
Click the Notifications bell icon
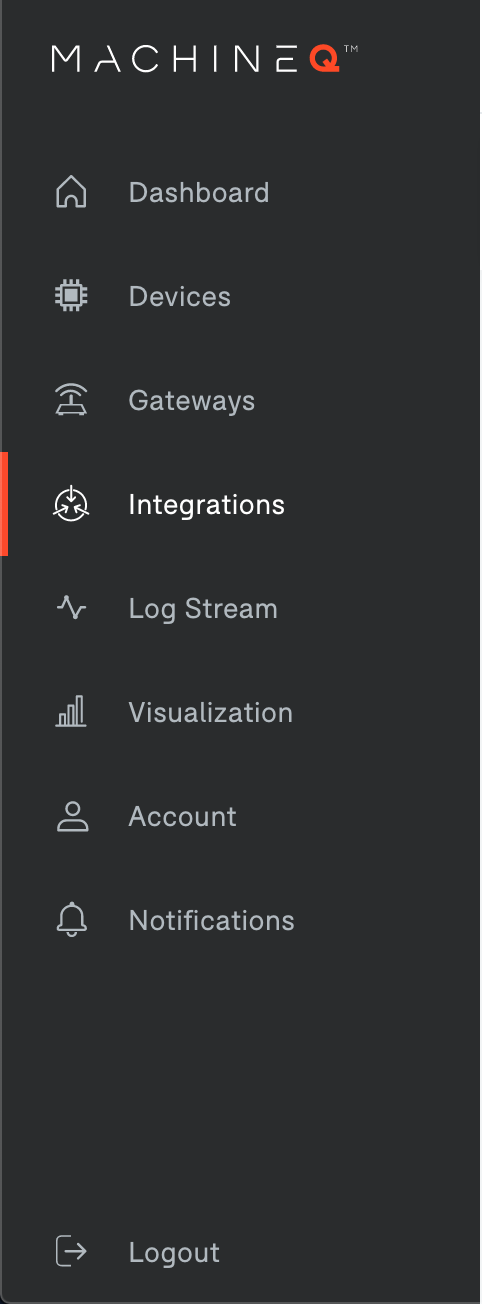71,920
